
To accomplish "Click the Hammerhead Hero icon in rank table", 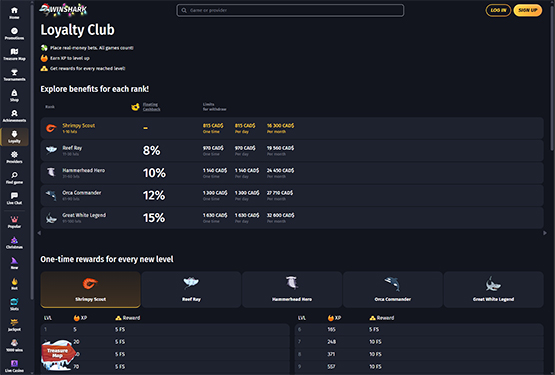I will (51, 172).
